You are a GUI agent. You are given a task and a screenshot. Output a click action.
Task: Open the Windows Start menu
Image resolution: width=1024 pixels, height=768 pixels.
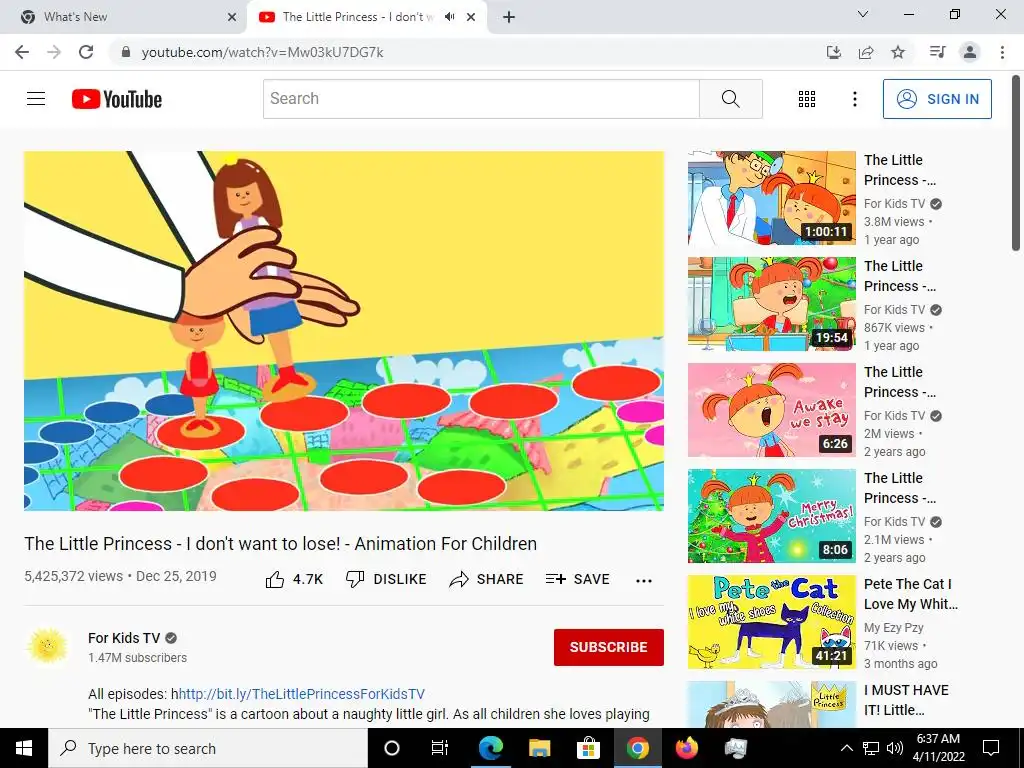click(24, 748)
